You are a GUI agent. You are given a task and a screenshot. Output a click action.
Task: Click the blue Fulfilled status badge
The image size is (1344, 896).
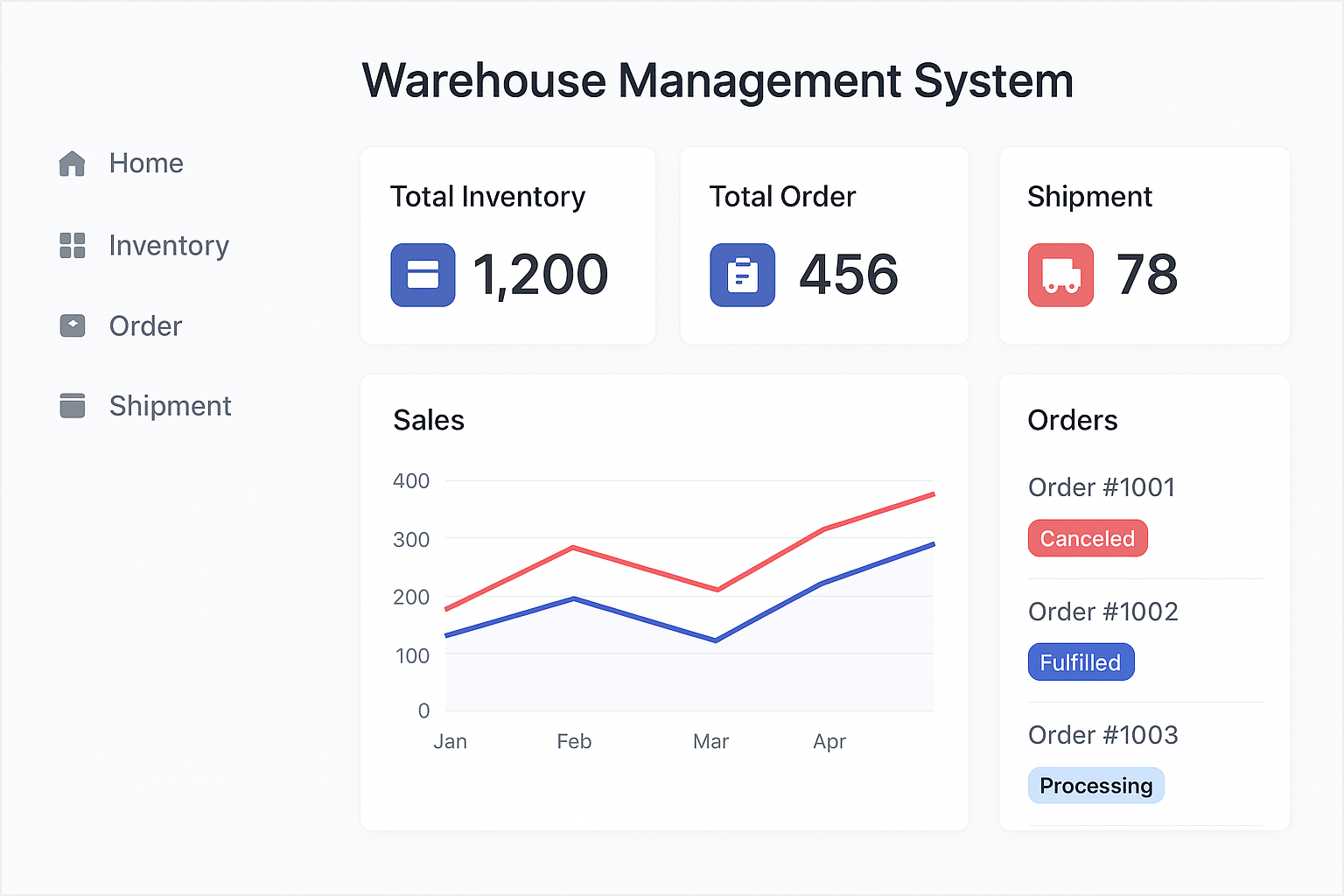pos(1081,662)
